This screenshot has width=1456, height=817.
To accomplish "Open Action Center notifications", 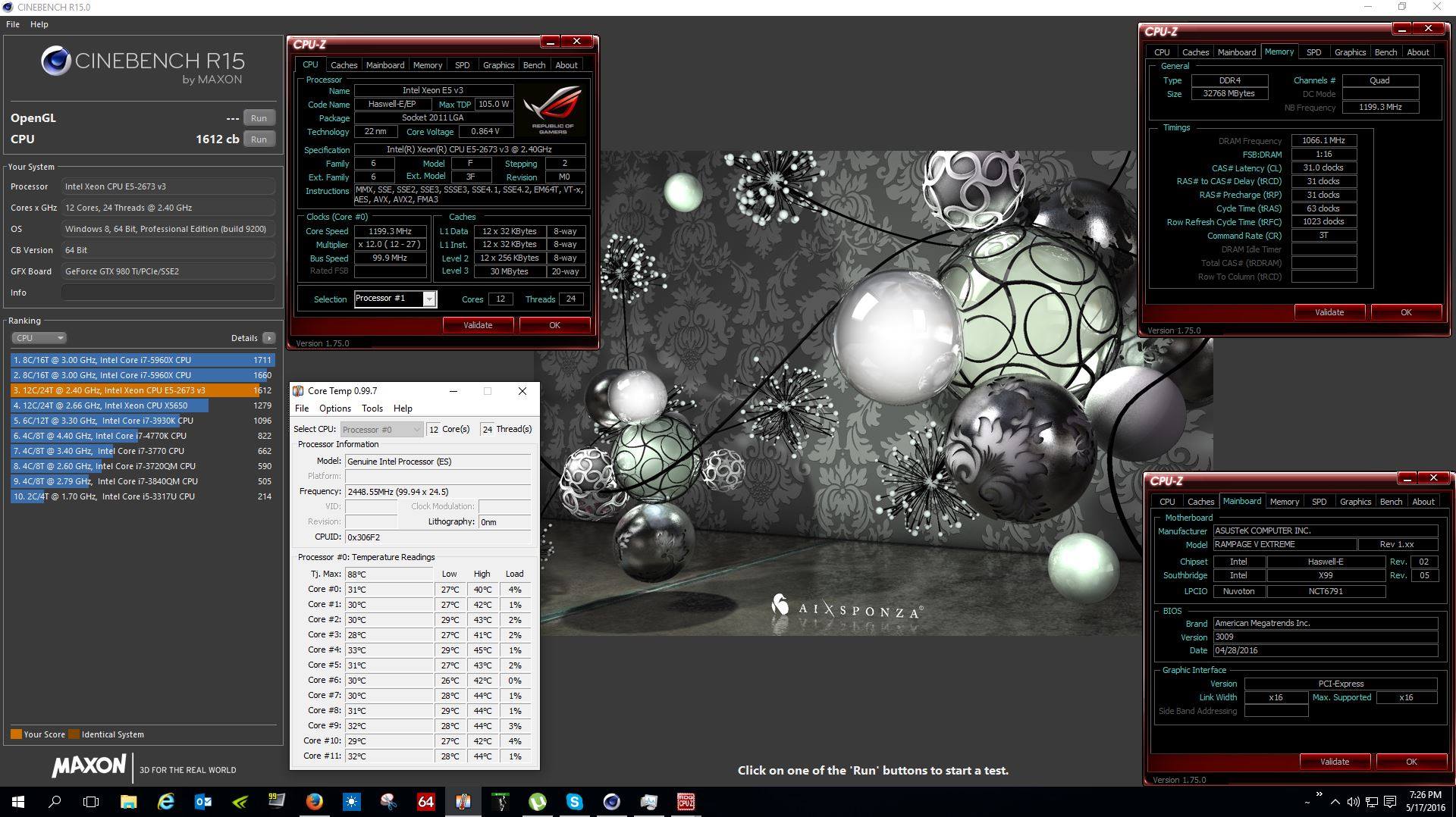I will tap(1390, 802).
